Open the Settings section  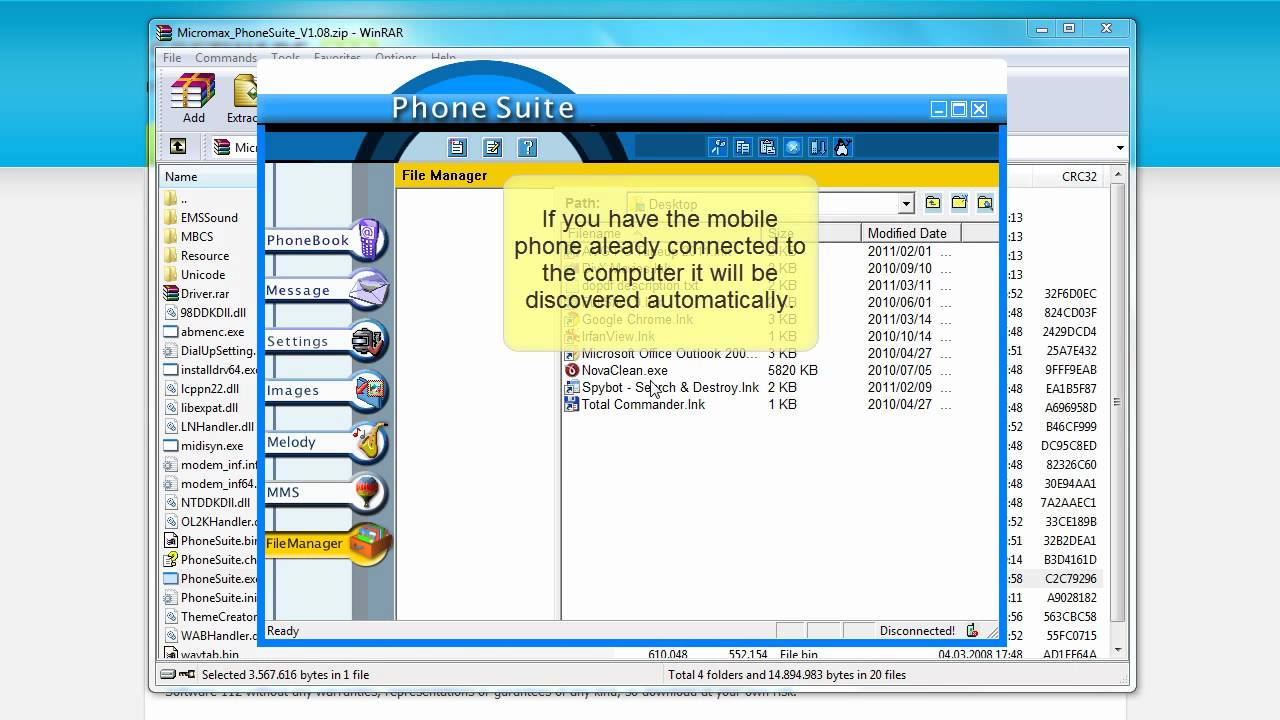(x=325, y=341)
